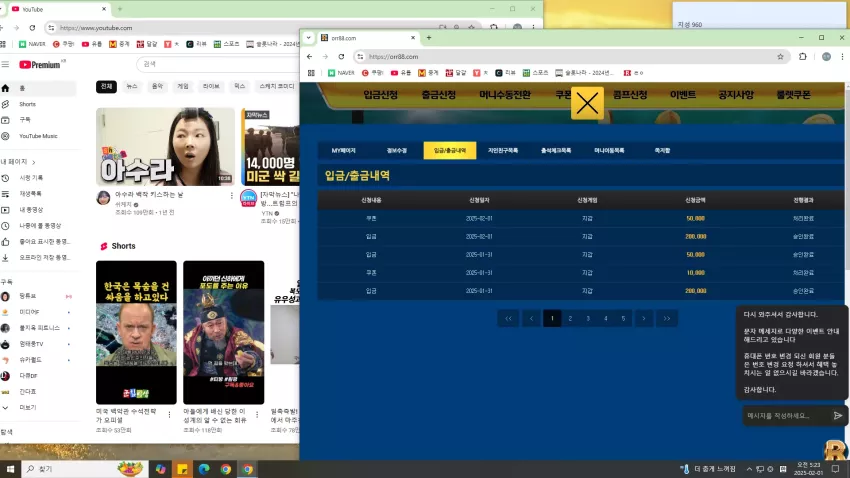Open the 미디어F subscribed channel
This screenshot has width=850, height=478.
pos(29,312)
